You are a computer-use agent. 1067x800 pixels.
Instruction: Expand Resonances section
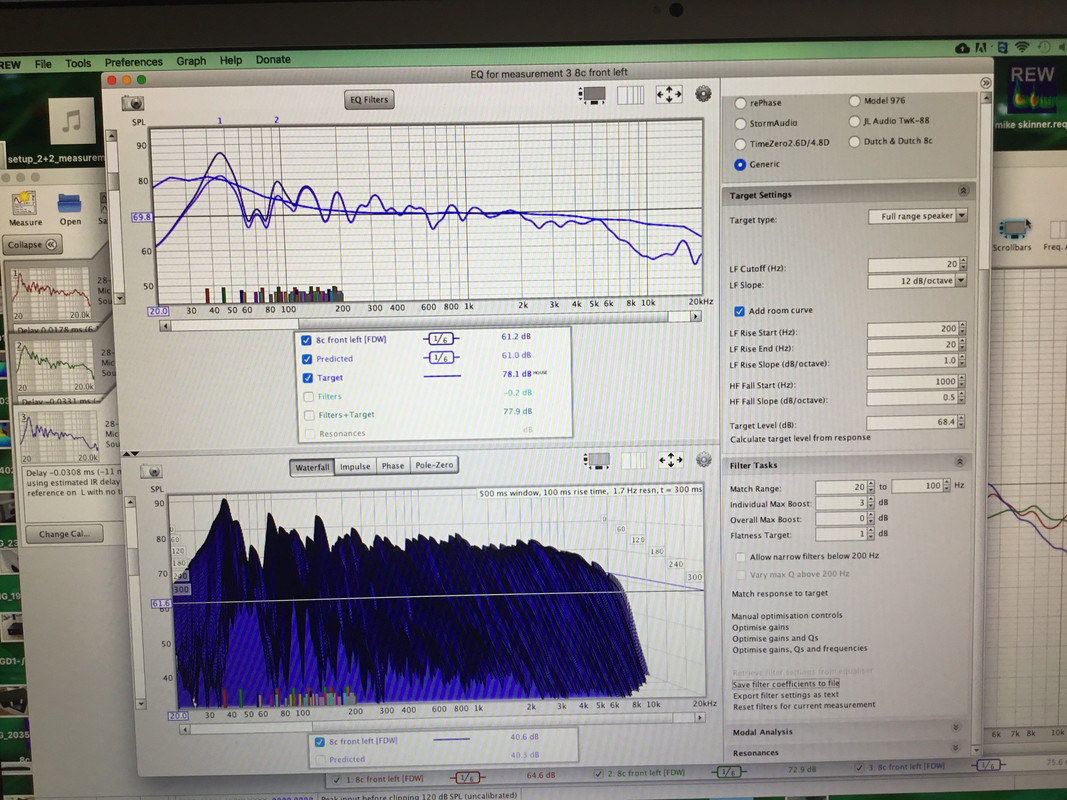tap(955, 748)
